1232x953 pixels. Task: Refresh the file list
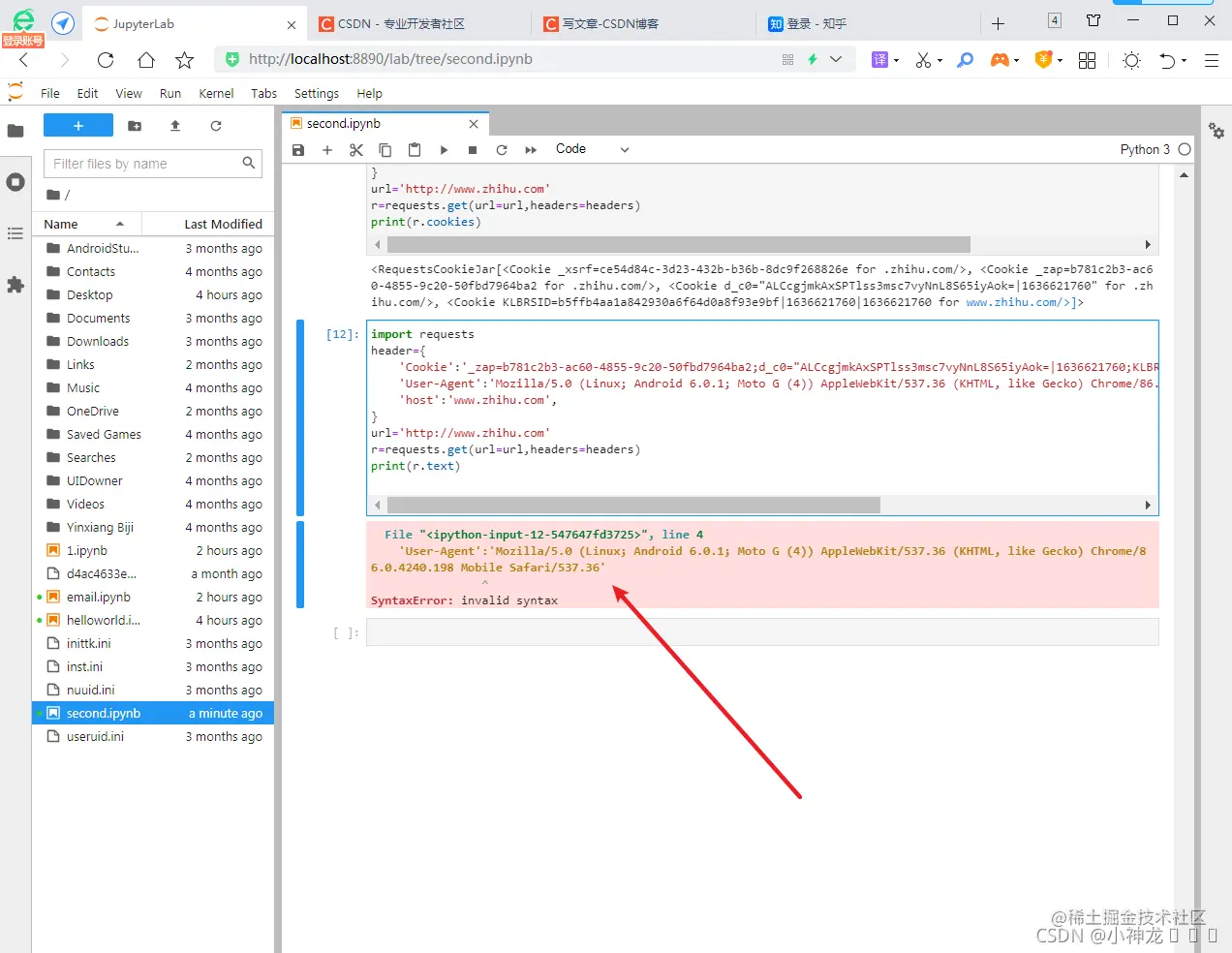pos(216,126)
